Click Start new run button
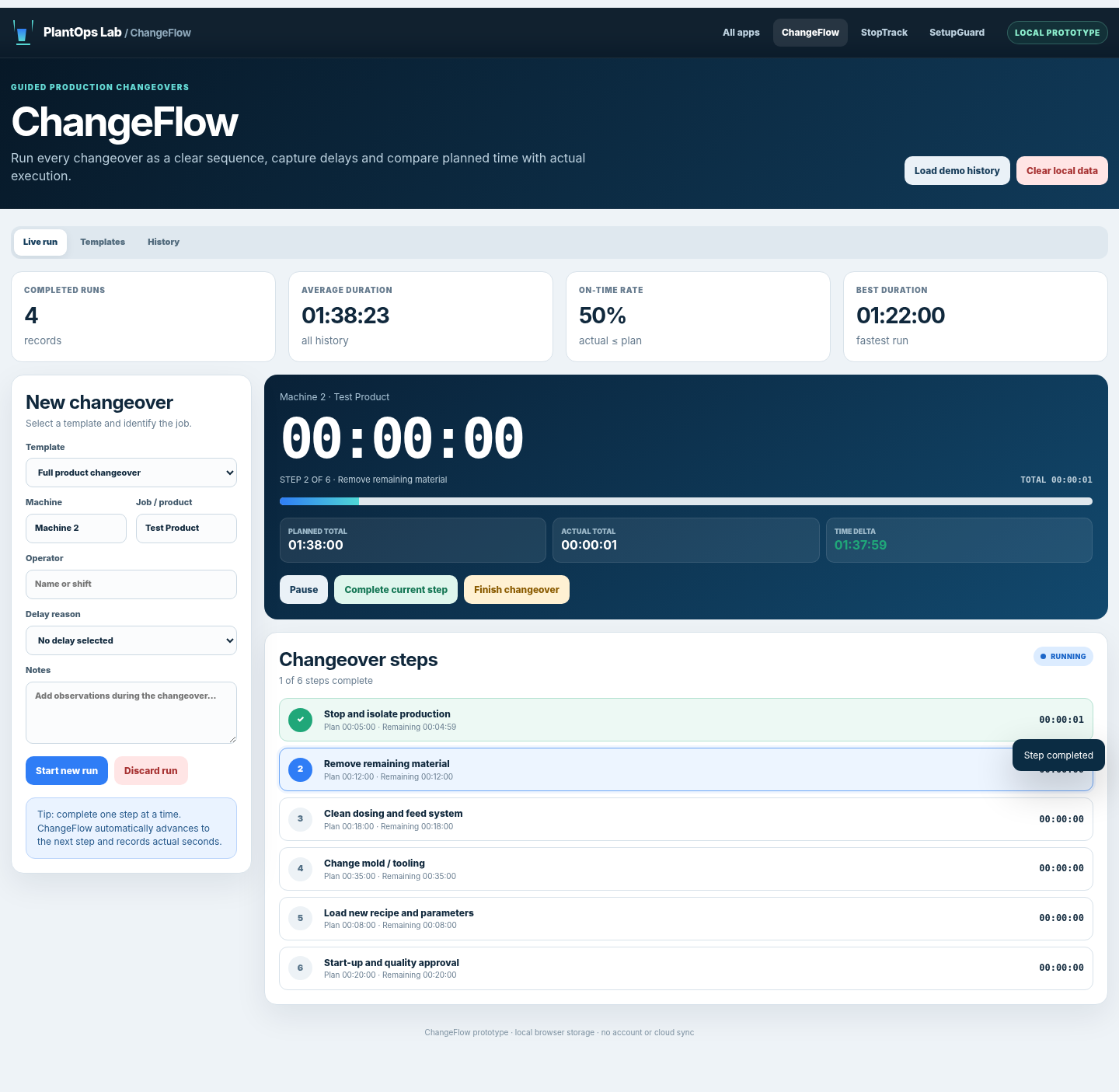The image size is (1119, 1092). tap(67, 771)
